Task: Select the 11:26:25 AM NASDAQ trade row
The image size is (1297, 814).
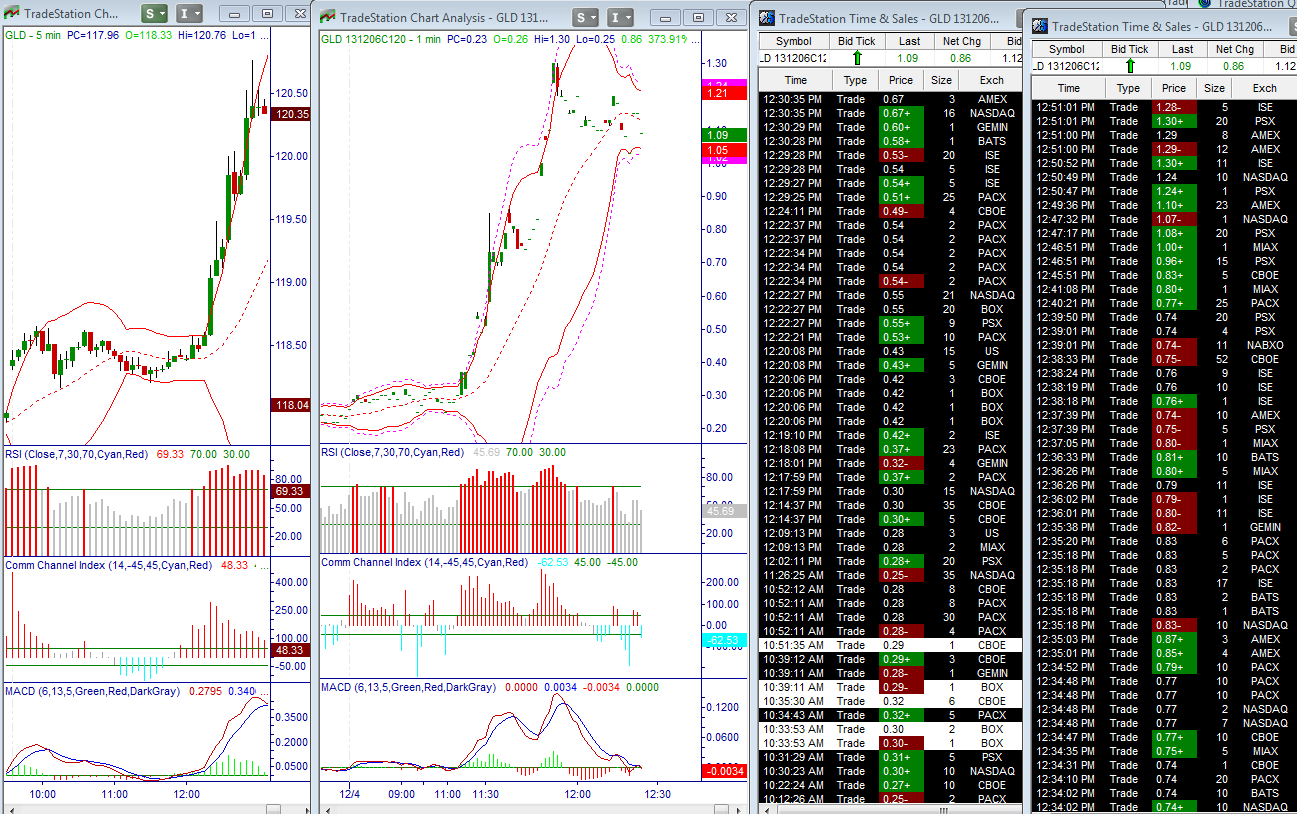Action: [x=890, y=575]
